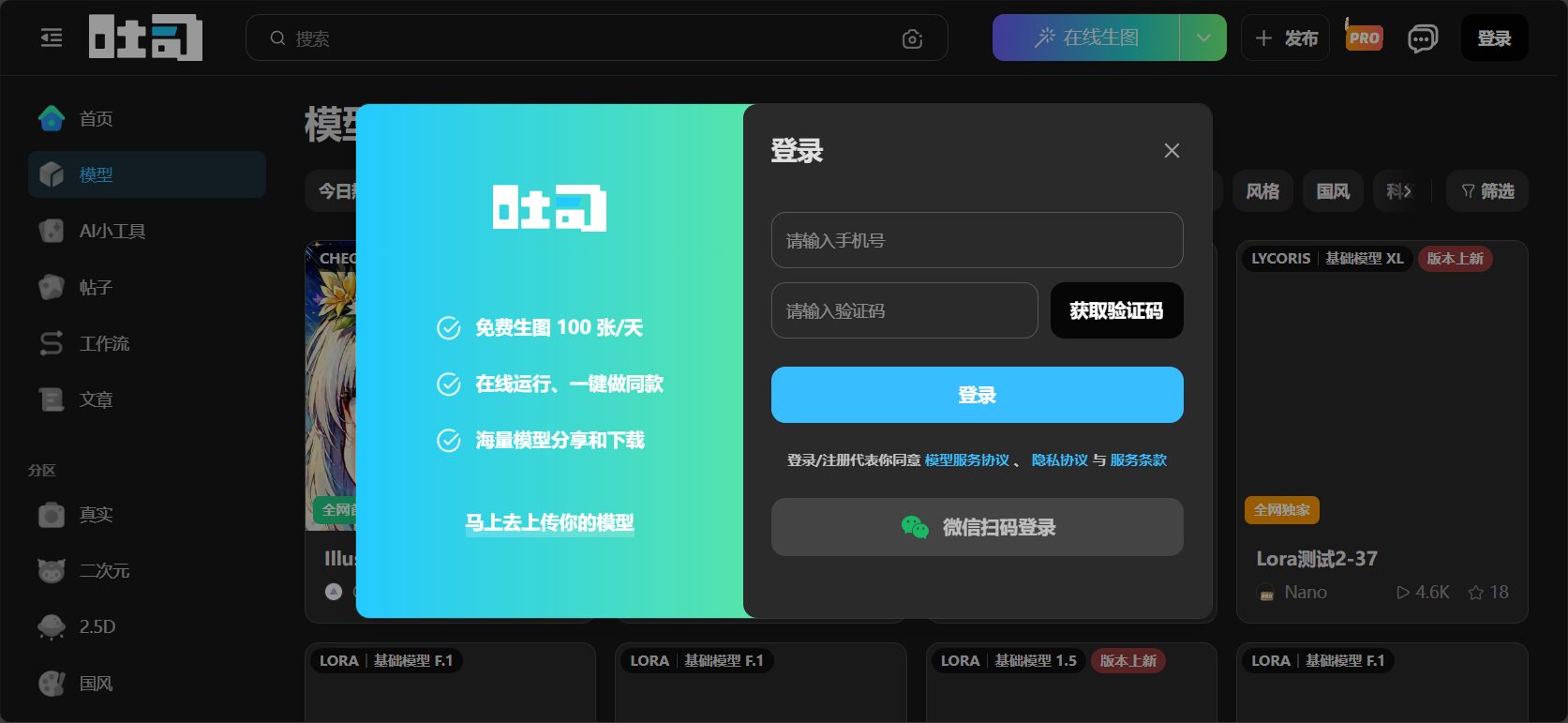
Task: Select the 国风 filter tag
Action: pos(1333,191)
